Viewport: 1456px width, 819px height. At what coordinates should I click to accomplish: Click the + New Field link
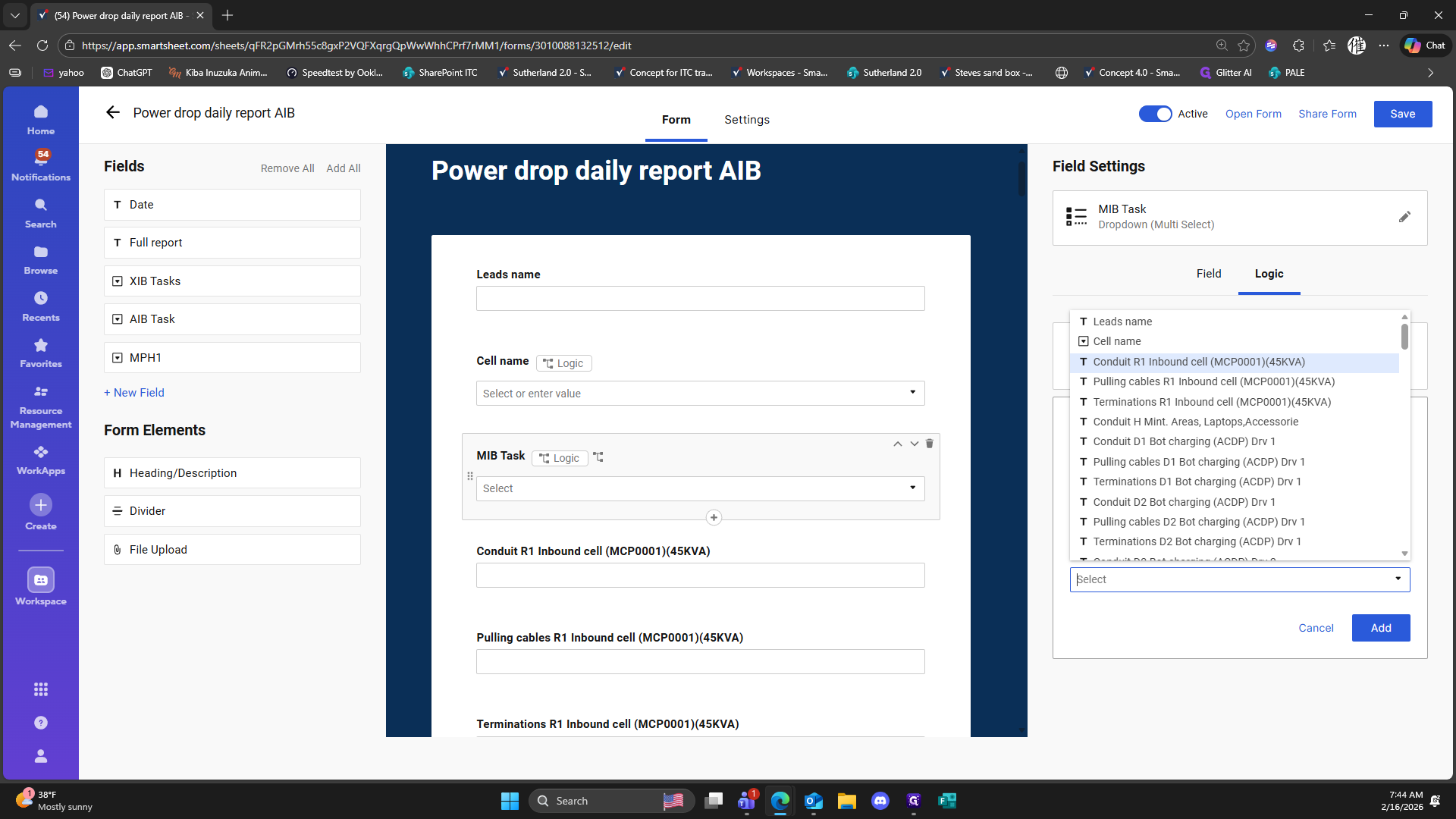134,393
